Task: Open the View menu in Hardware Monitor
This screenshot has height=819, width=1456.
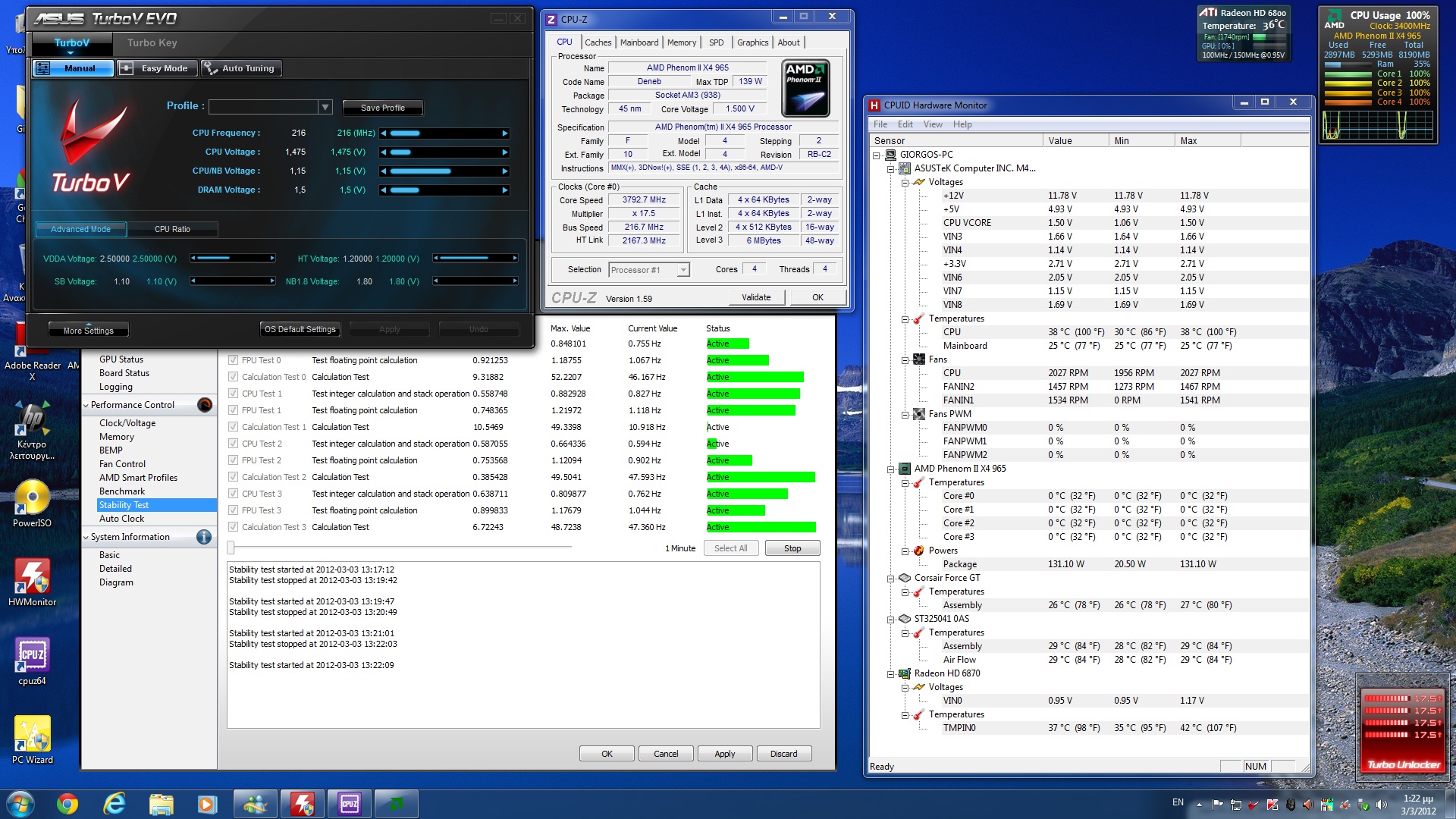Action: (x=933, y=124)
